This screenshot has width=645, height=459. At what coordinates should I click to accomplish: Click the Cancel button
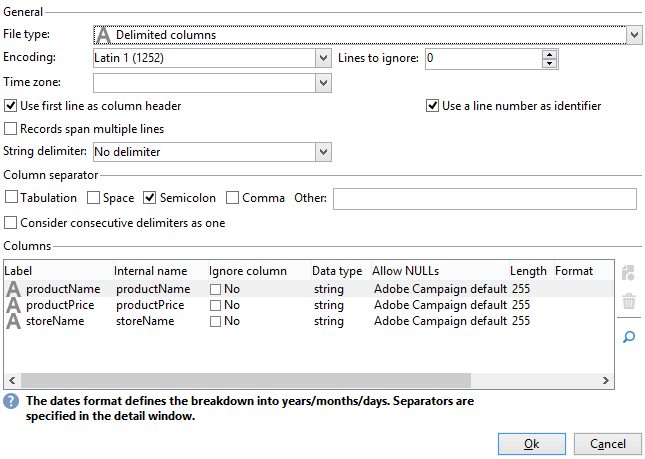coord(608,444)
